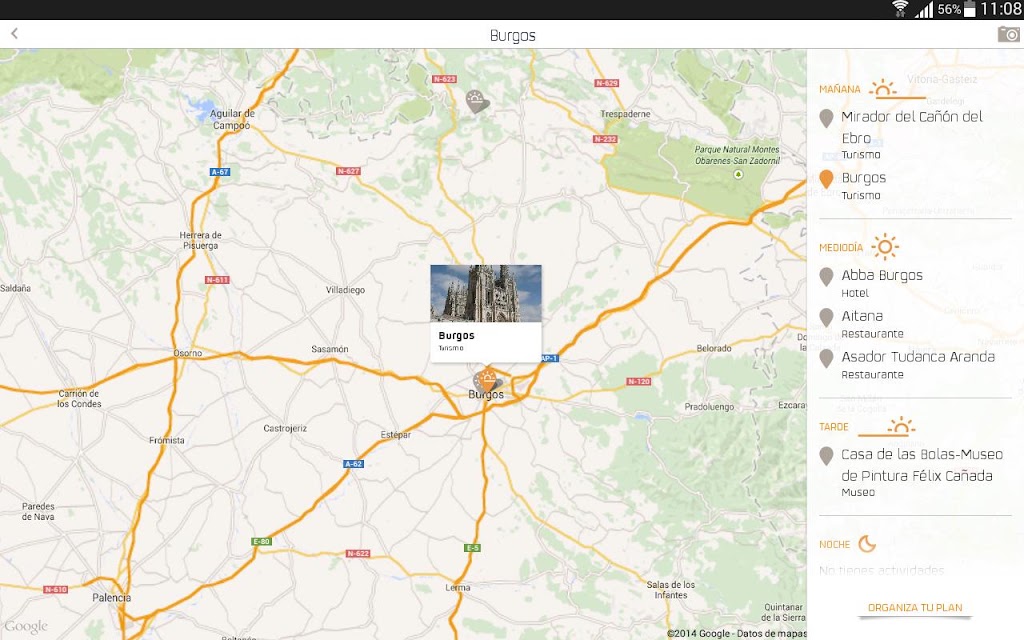Open the Burgos title in info popup

(x=456, y=336)
